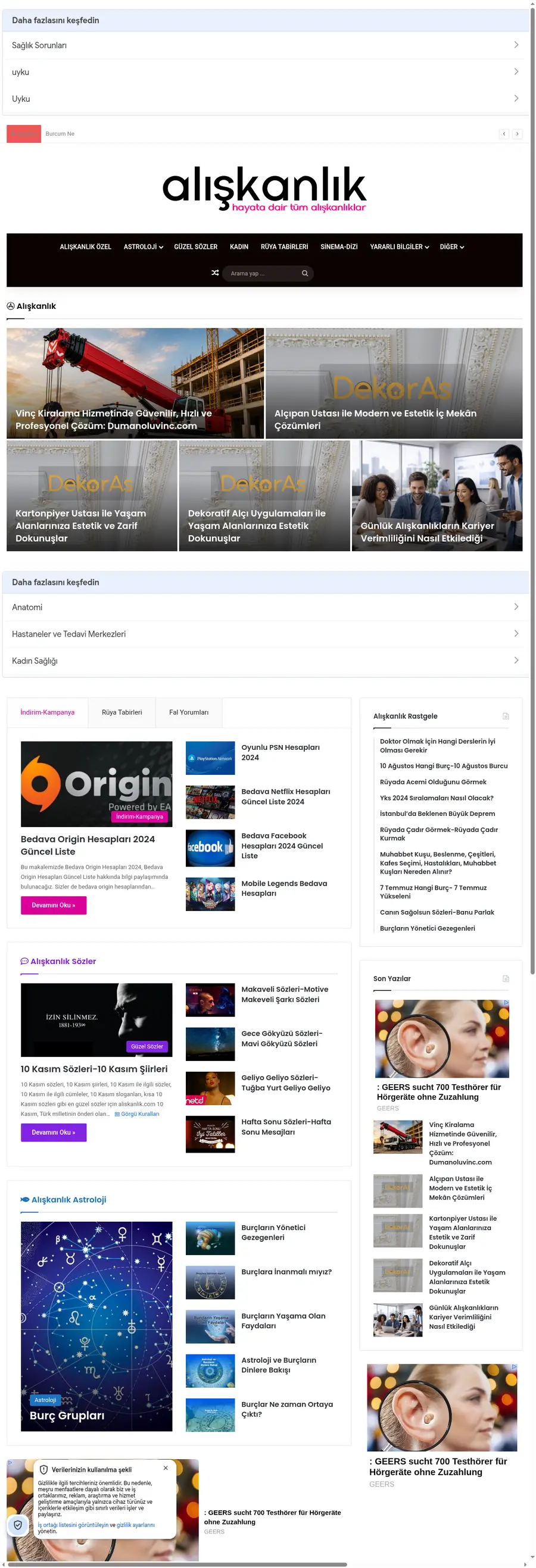Click Devamını Oku under Origin article
Screen dimensions: 536x1568
(x=54, y=905)
